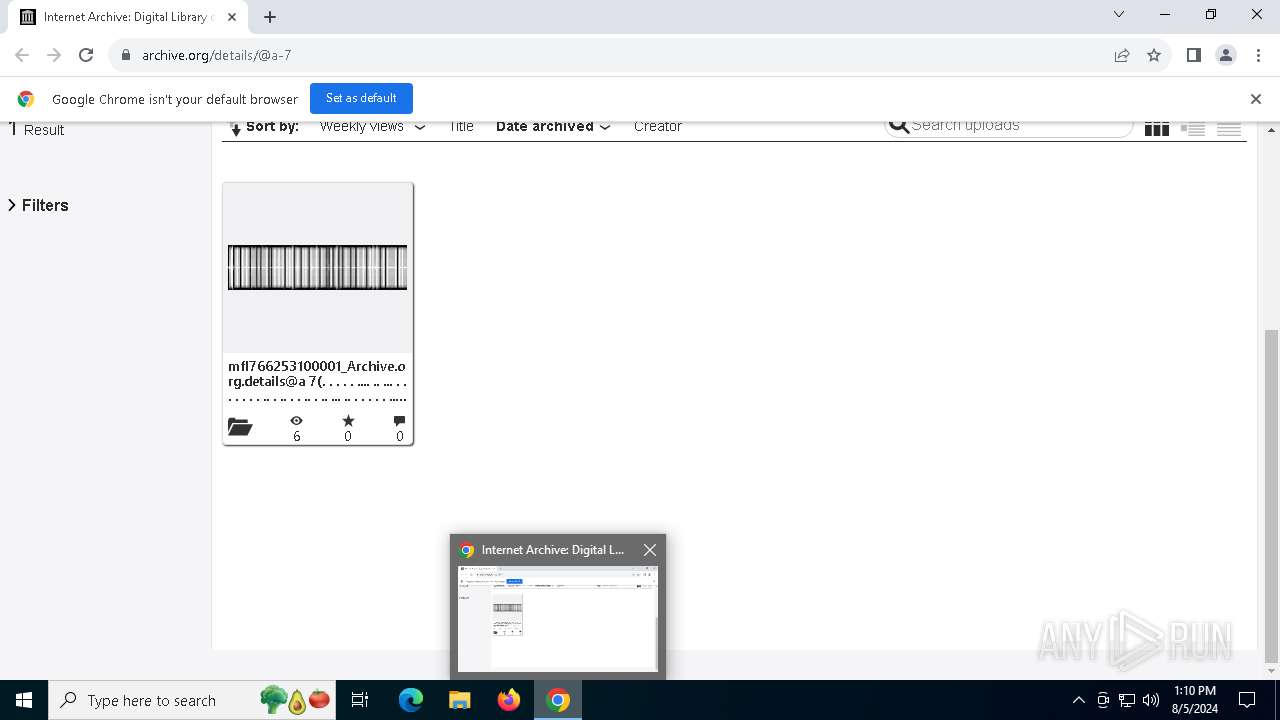The image size is (1280, 720).
Task: Click the browser back arrow
Action: coord(22,55)
